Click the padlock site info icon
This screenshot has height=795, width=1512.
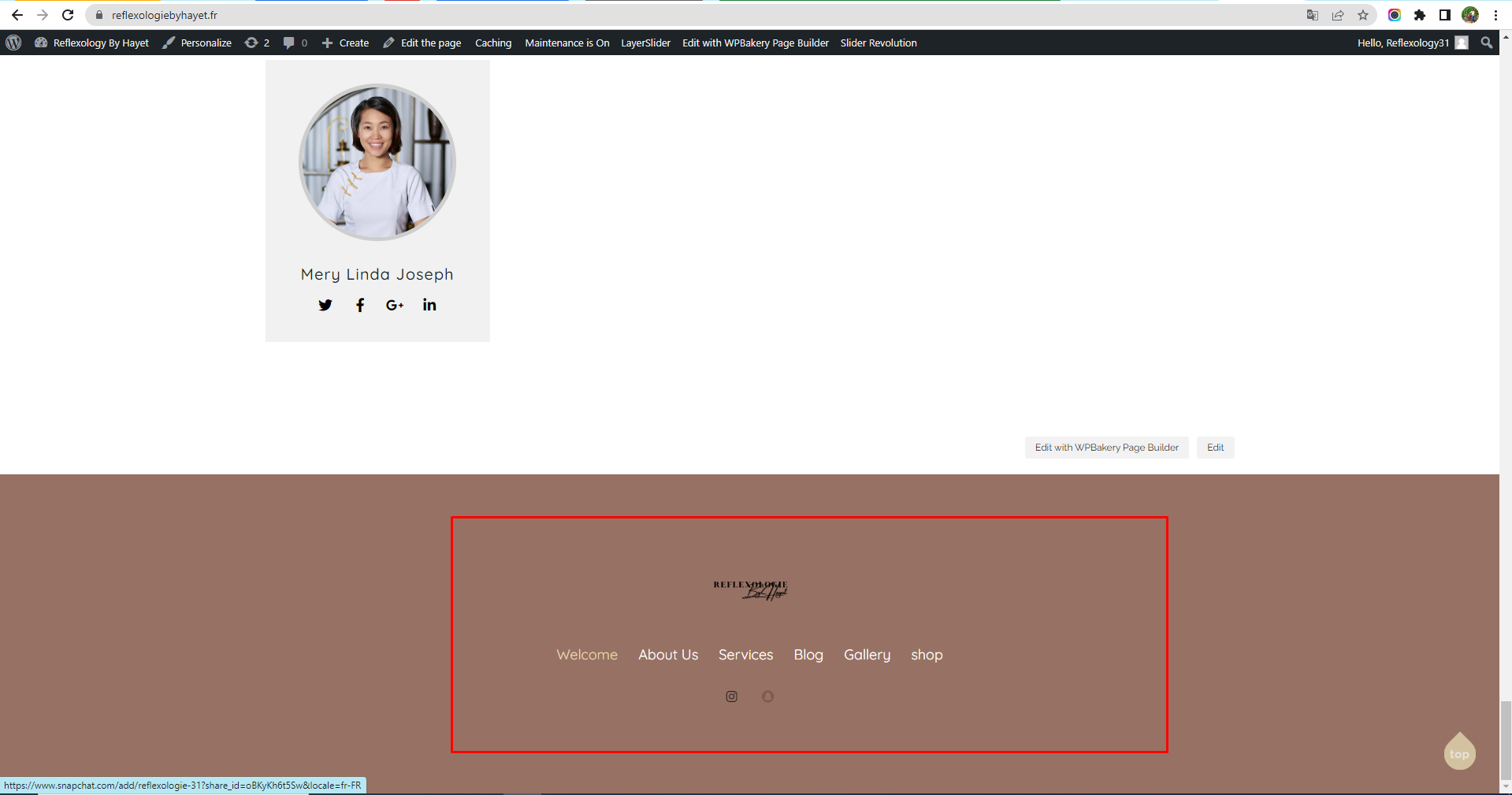click(99, 15)
